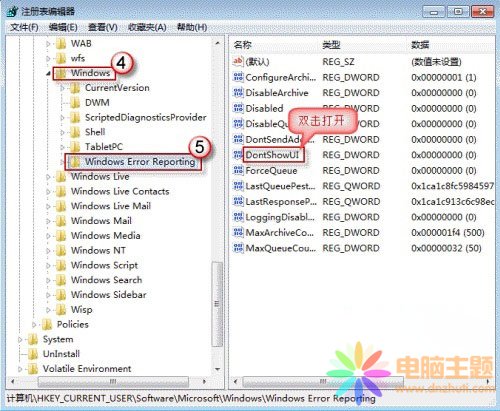Open the 编辑(E) menu

63,27
